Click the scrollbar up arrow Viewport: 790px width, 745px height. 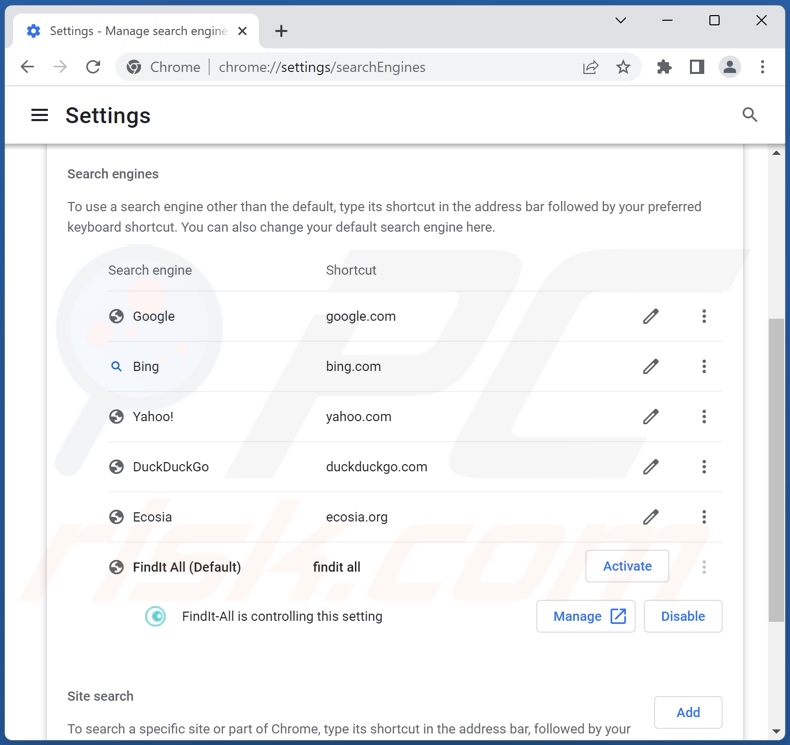pyautogui.click(x=776, y=153)
